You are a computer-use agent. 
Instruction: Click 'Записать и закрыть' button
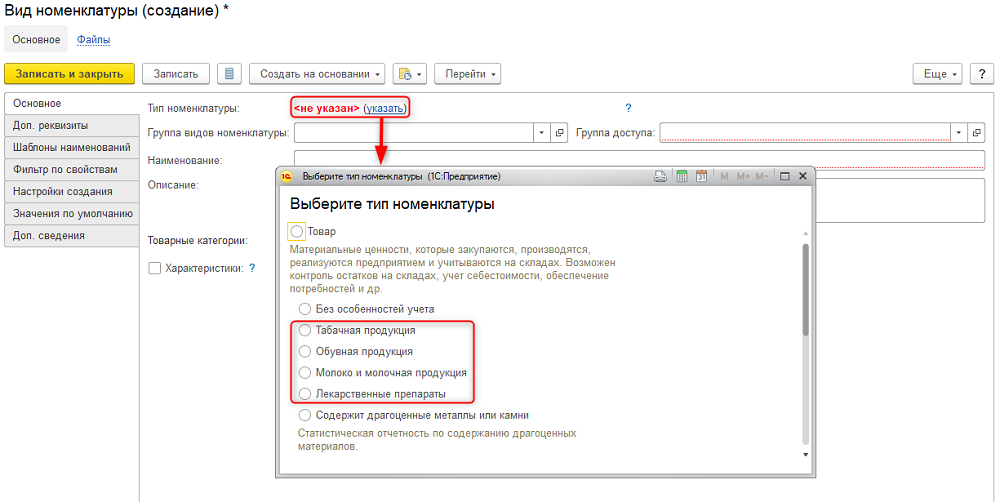point(70,74)
